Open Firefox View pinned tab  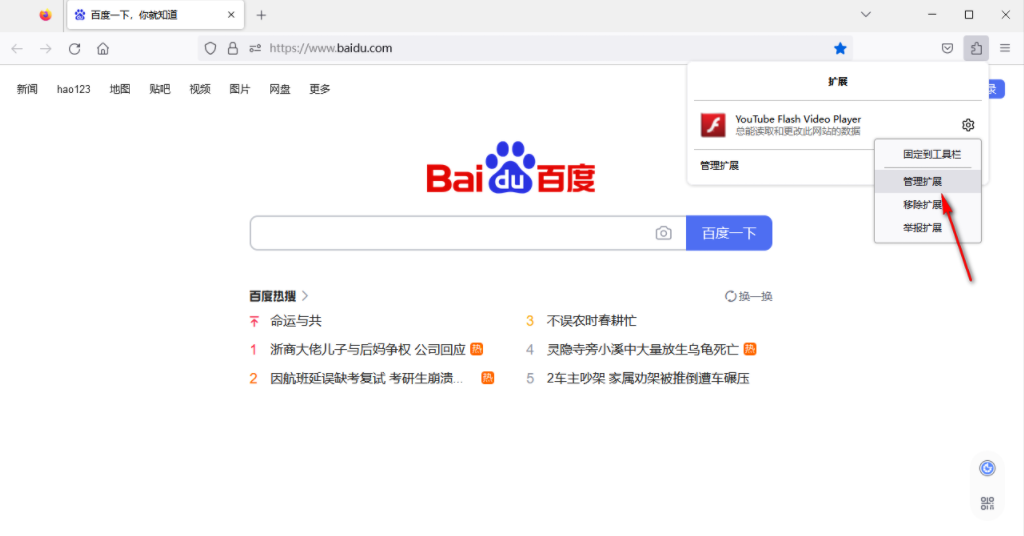pyautogui.click(x=45, y=15)
